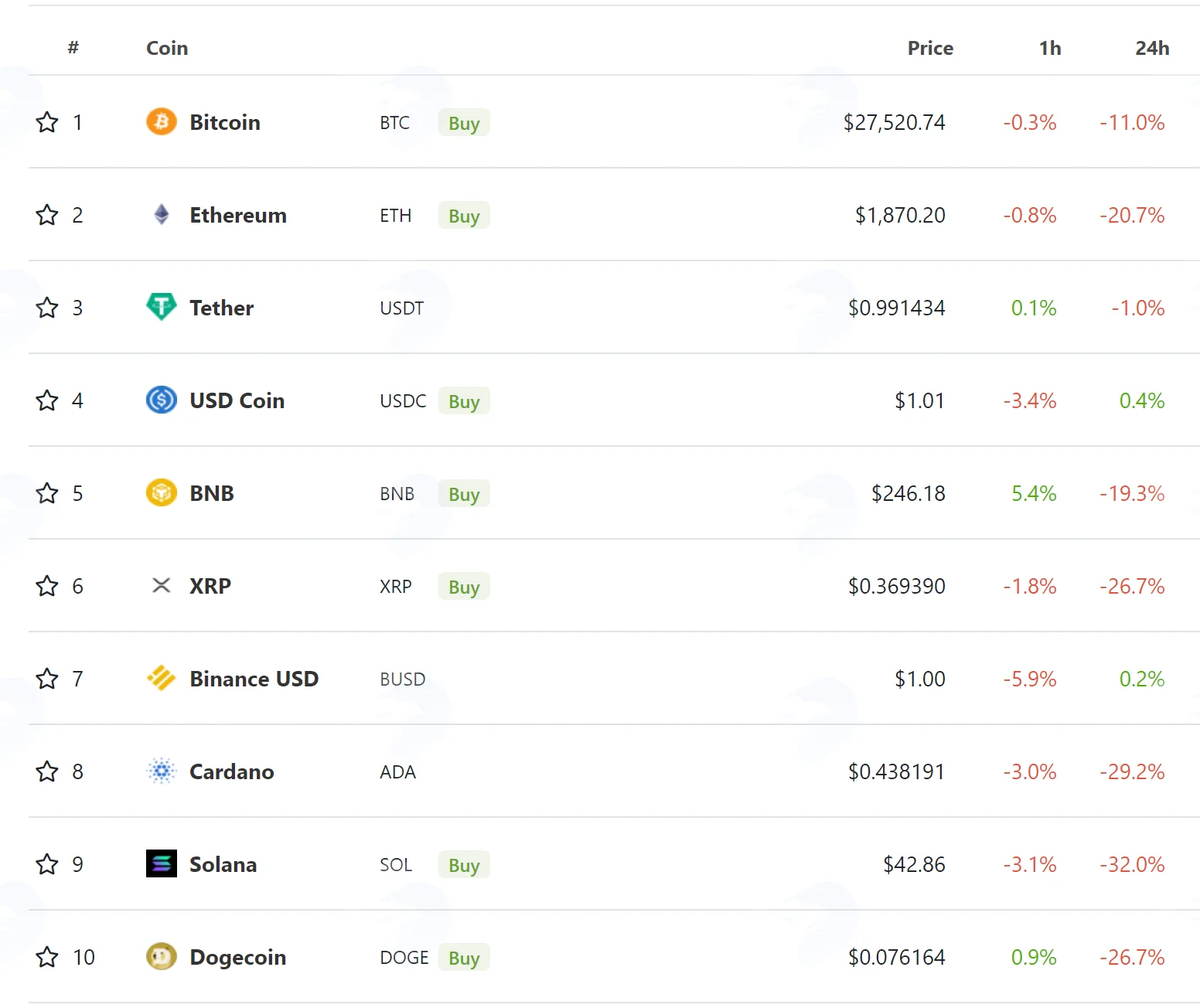Image resolution: width=1200 pixels, height=1008 pixels.
Task: Sort by the 24h change column header
Action: [1152, 48]
